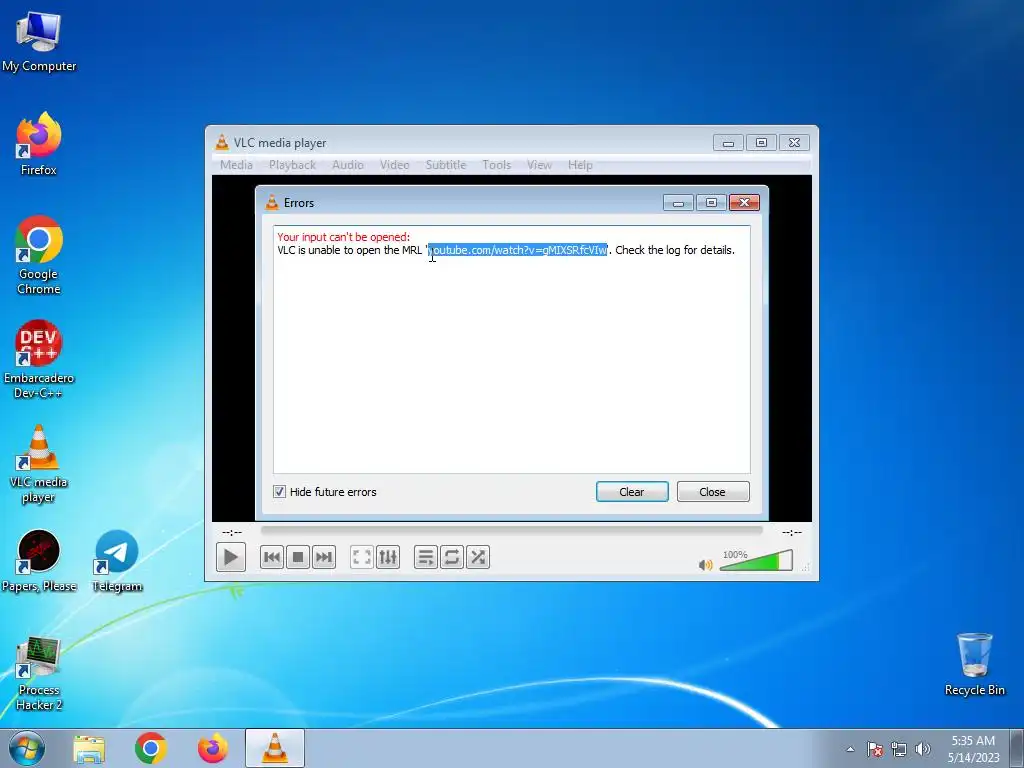Click the elapsed time label
Image resolution: width=1024 pixels, height=768 pixels.
point(232,532)
